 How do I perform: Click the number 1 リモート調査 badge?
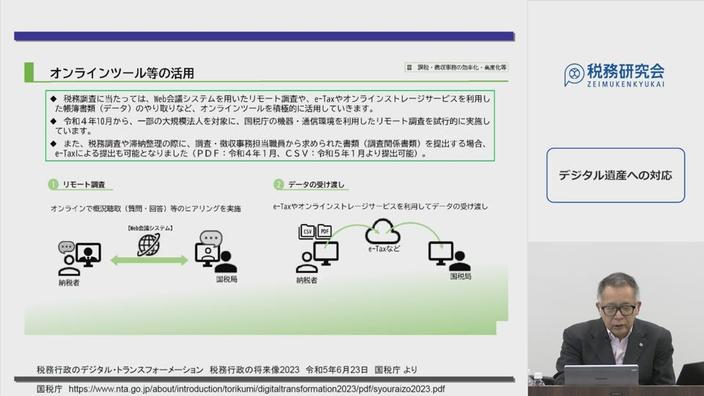click(x=53, y=185)
